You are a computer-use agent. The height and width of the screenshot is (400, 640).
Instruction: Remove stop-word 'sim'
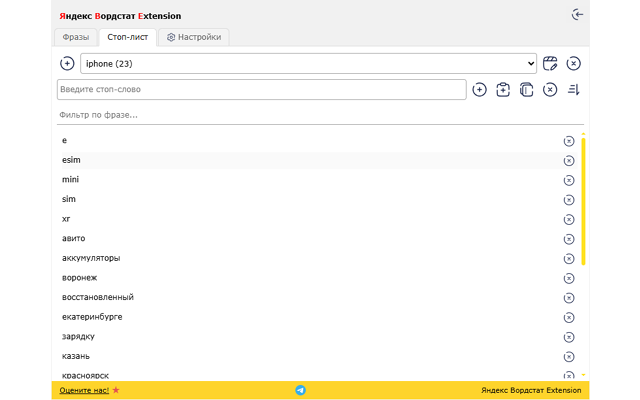pos(569,200)
